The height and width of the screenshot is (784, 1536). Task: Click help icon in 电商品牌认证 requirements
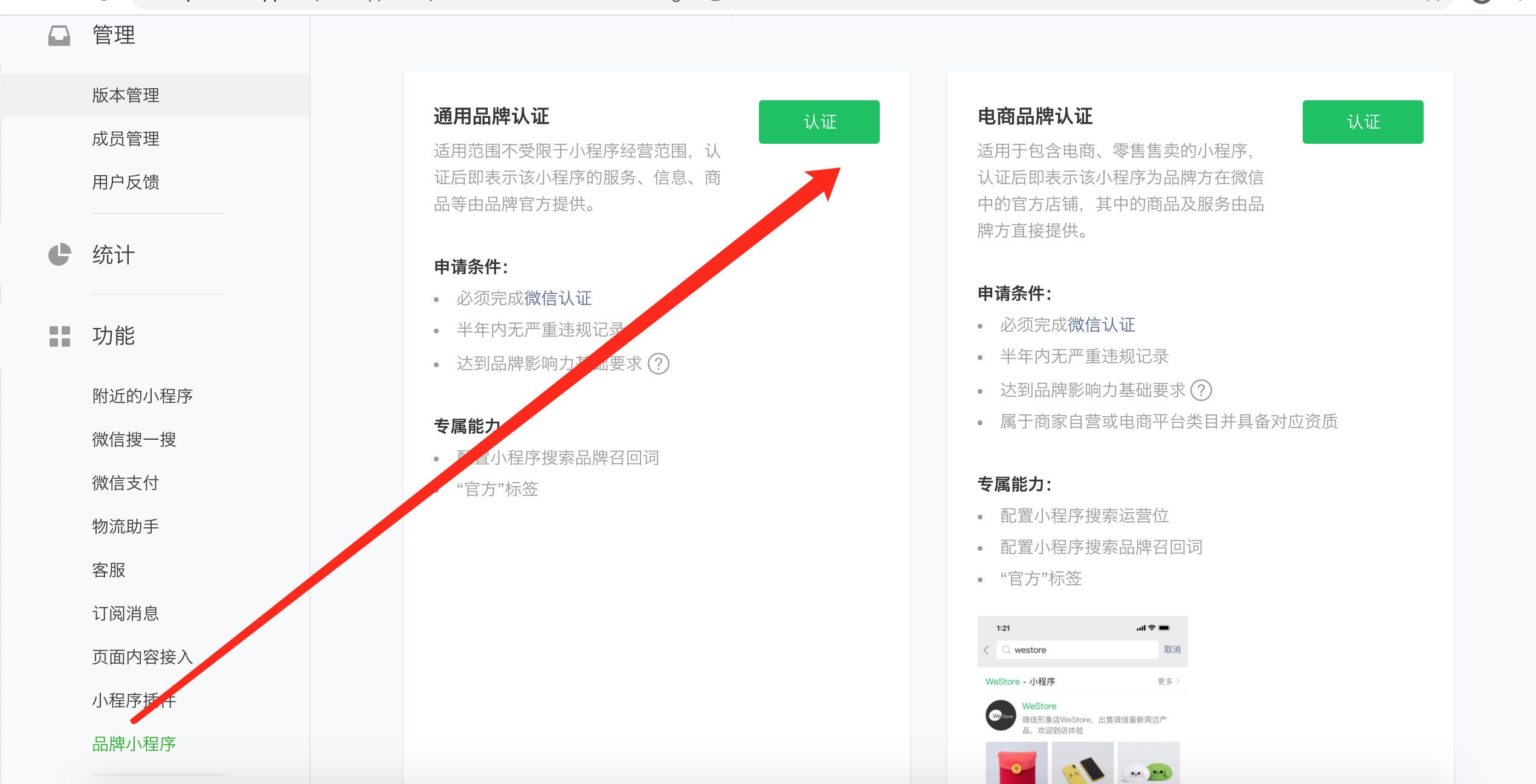[x=1201, y=390]
